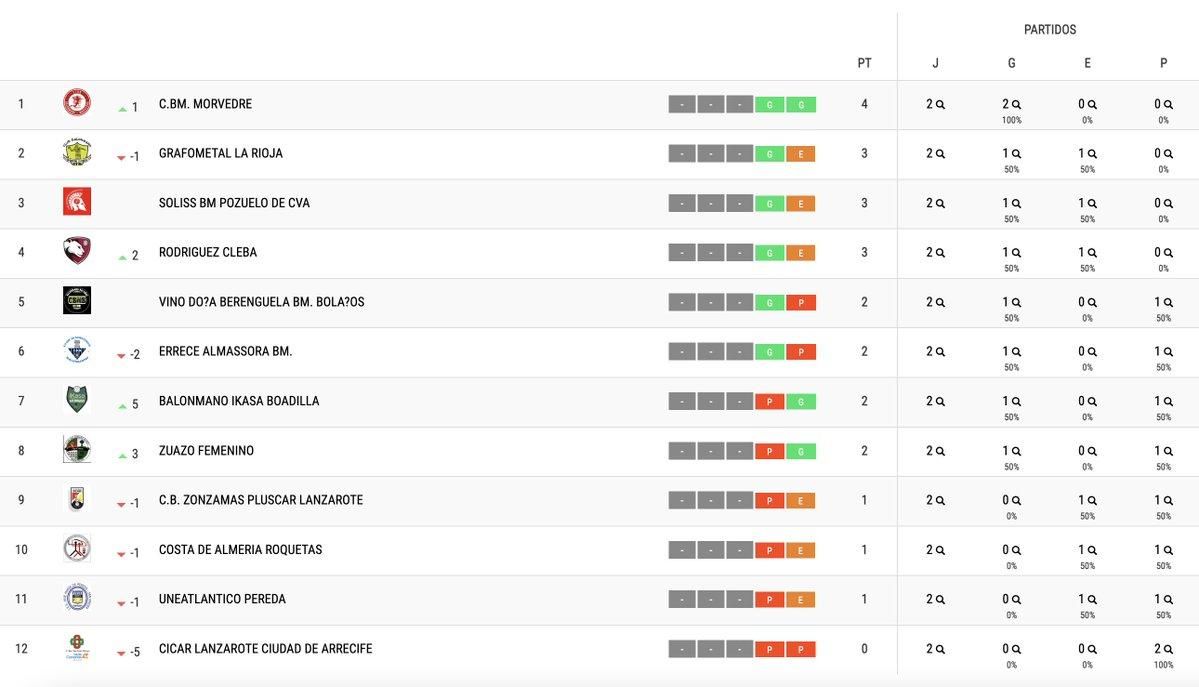Click the C.BM. Morvedre team logo
The image size is (1199, 687).
[x=77, y=103]
